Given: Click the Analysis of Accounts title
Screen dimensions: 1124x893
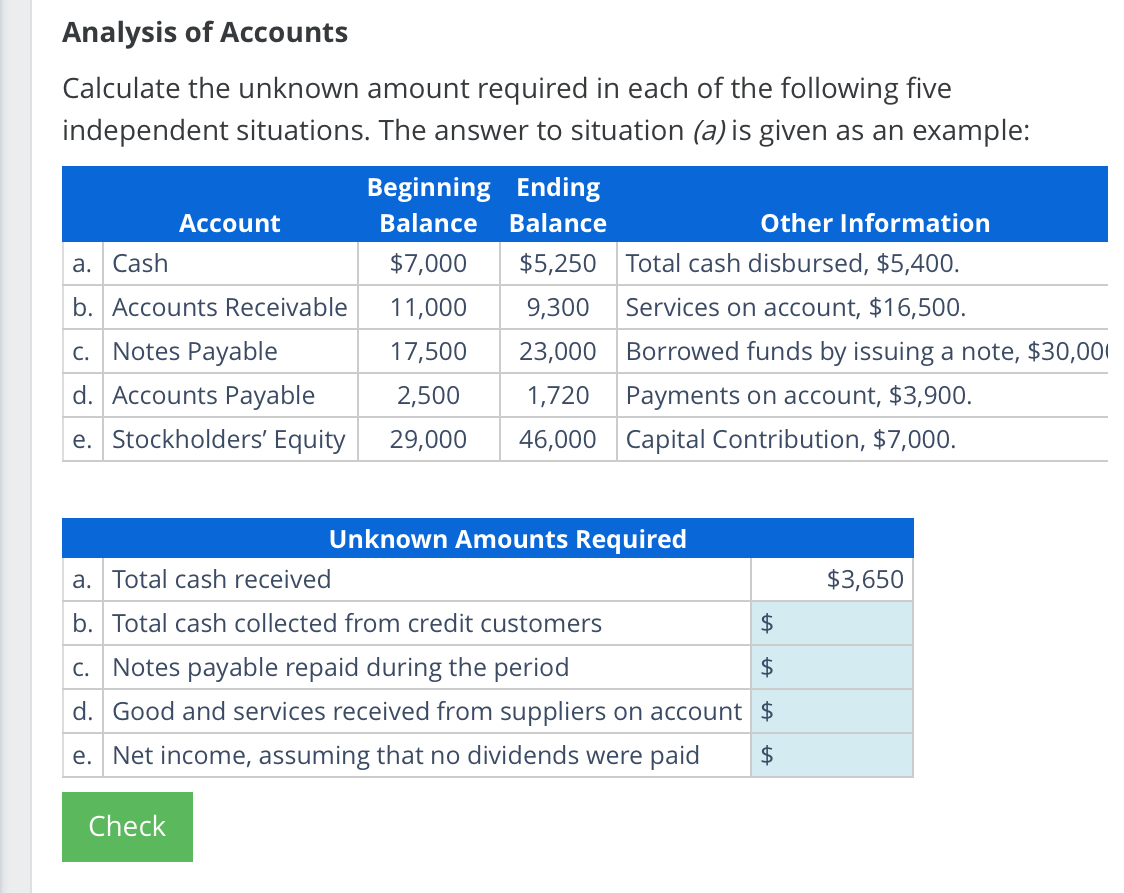Looking at the screenshot, I should [x=205, y=32].
